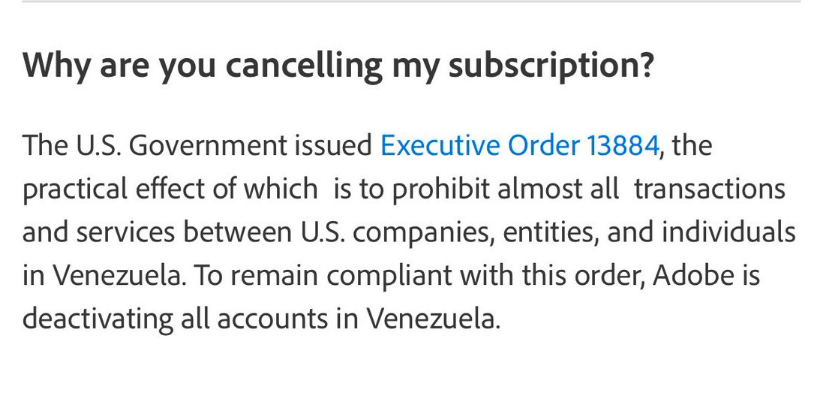Click the word "accounts" in the last line
This screenshot has width=818, height=396.
(x=272, y=319)
